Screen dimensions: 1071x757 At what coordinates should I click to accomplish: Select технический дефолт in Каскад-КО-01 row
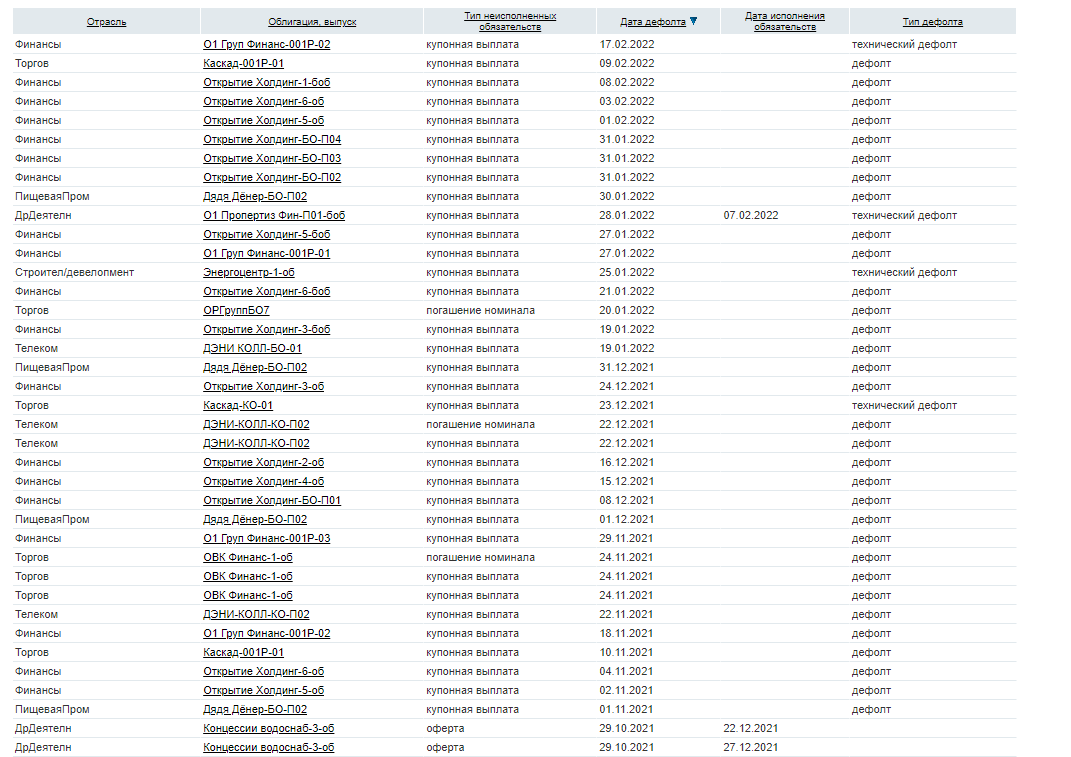coord(904,406)
